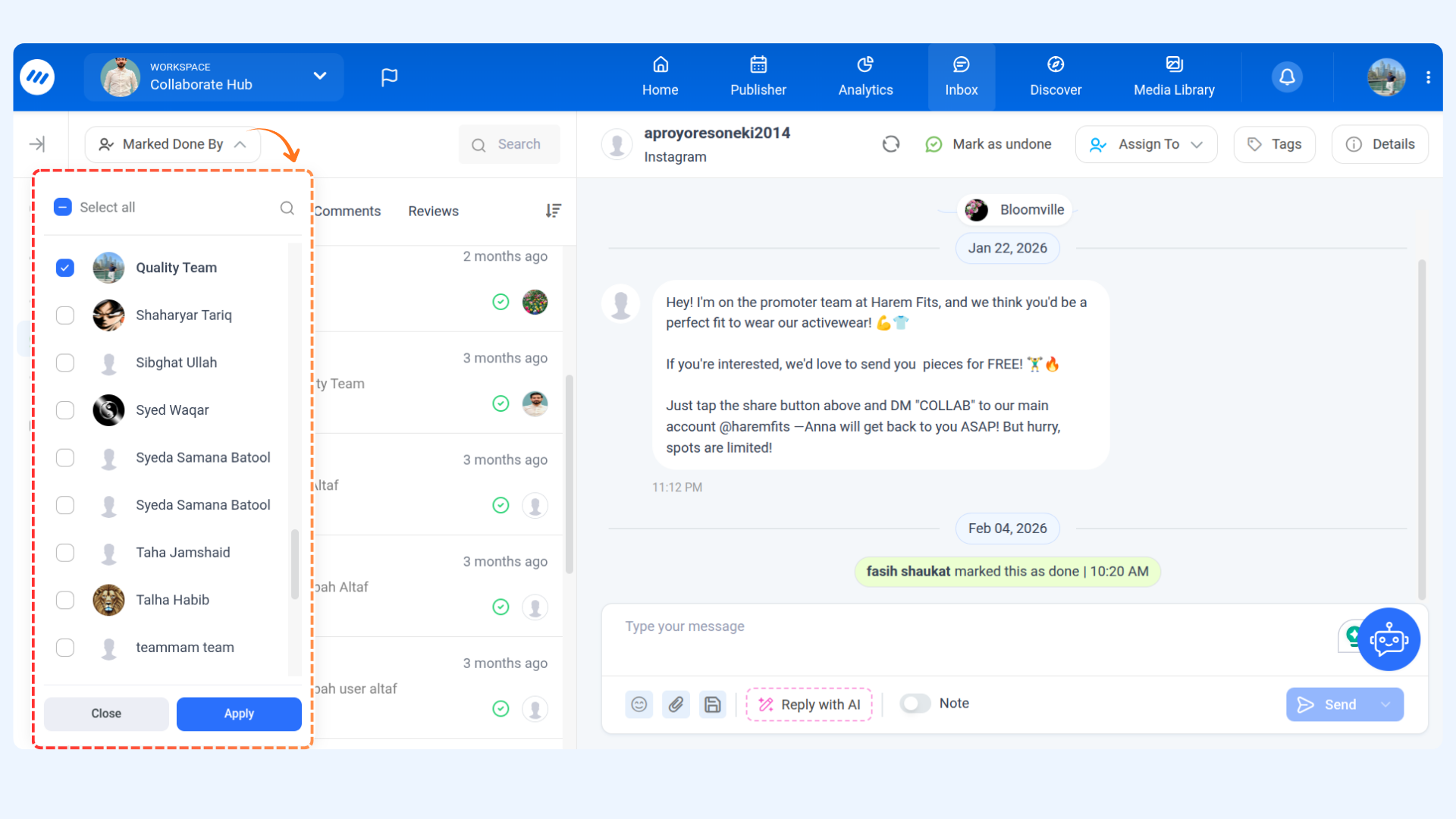The image size is (1456, 819).
Task: Click the saved replies disk icon
Action: coord(712,704)
